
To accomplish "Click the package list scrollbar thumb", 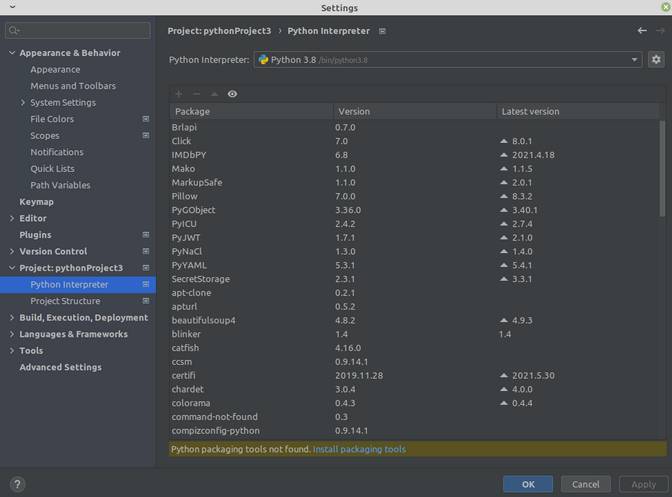I will click(663, 169).
